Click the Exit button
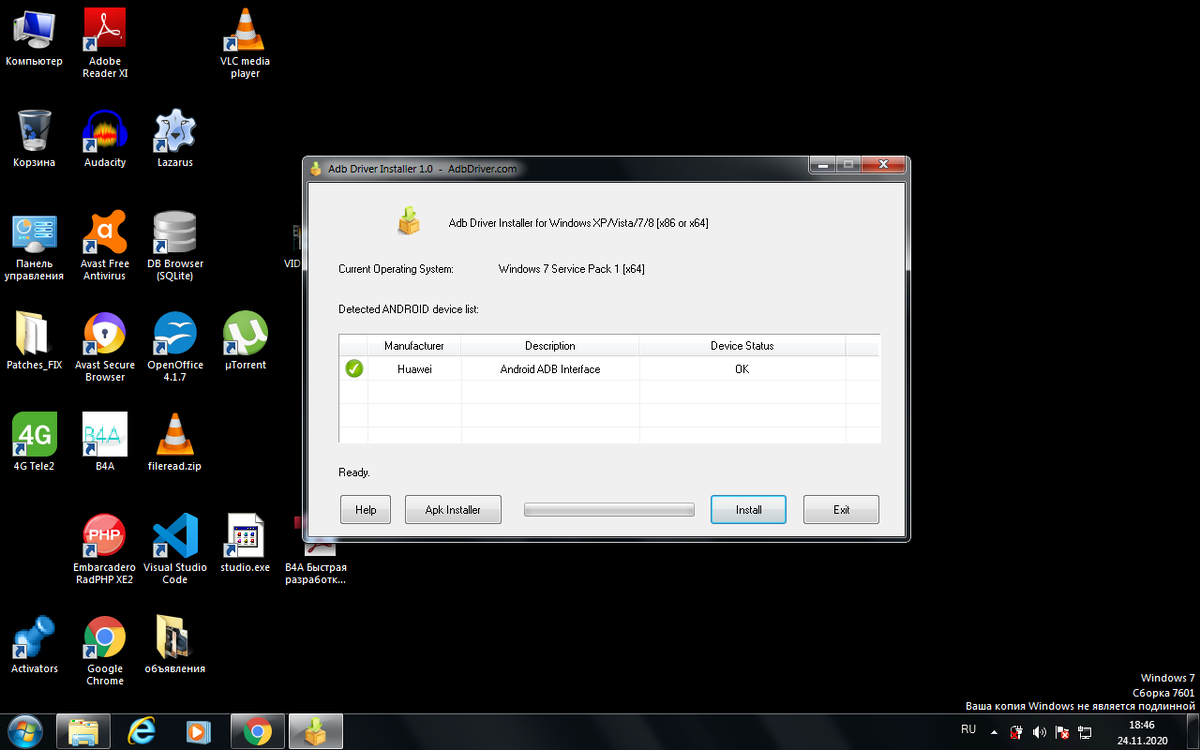1200x750 pixels. tap(841, 509)
